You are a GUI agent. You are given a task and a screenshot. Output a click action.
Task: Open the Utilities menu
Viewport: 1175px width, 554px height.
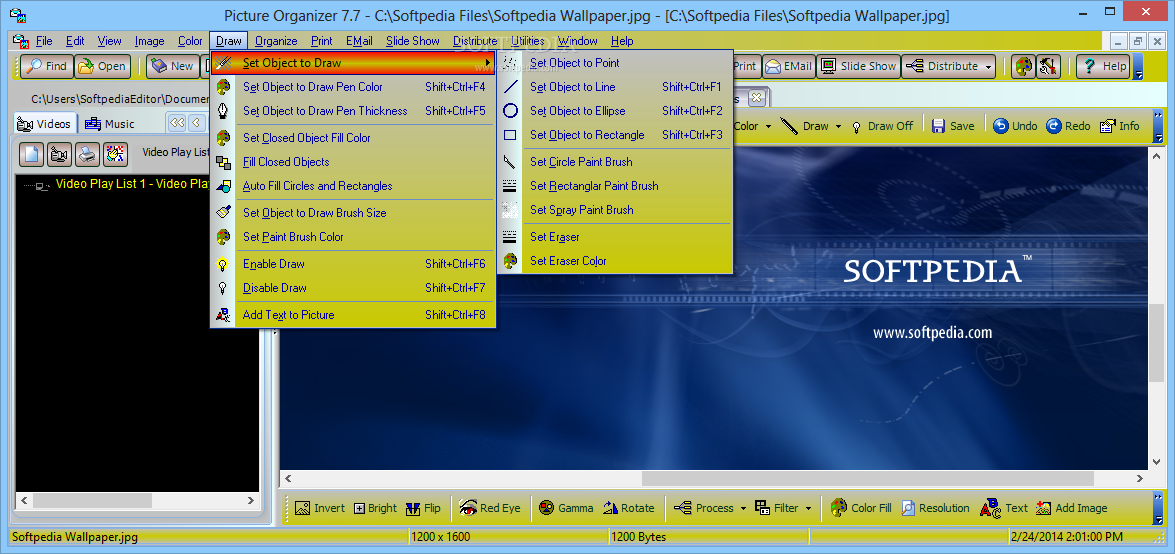pos(528,41)
